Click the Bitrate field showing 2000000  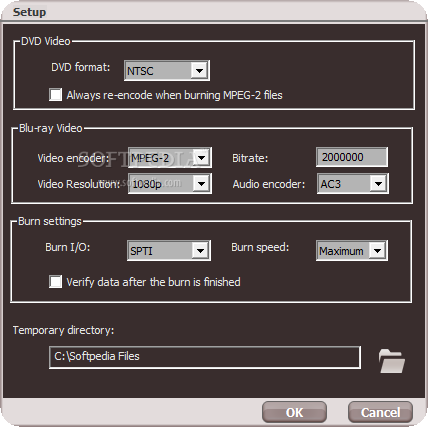[352, 157]
